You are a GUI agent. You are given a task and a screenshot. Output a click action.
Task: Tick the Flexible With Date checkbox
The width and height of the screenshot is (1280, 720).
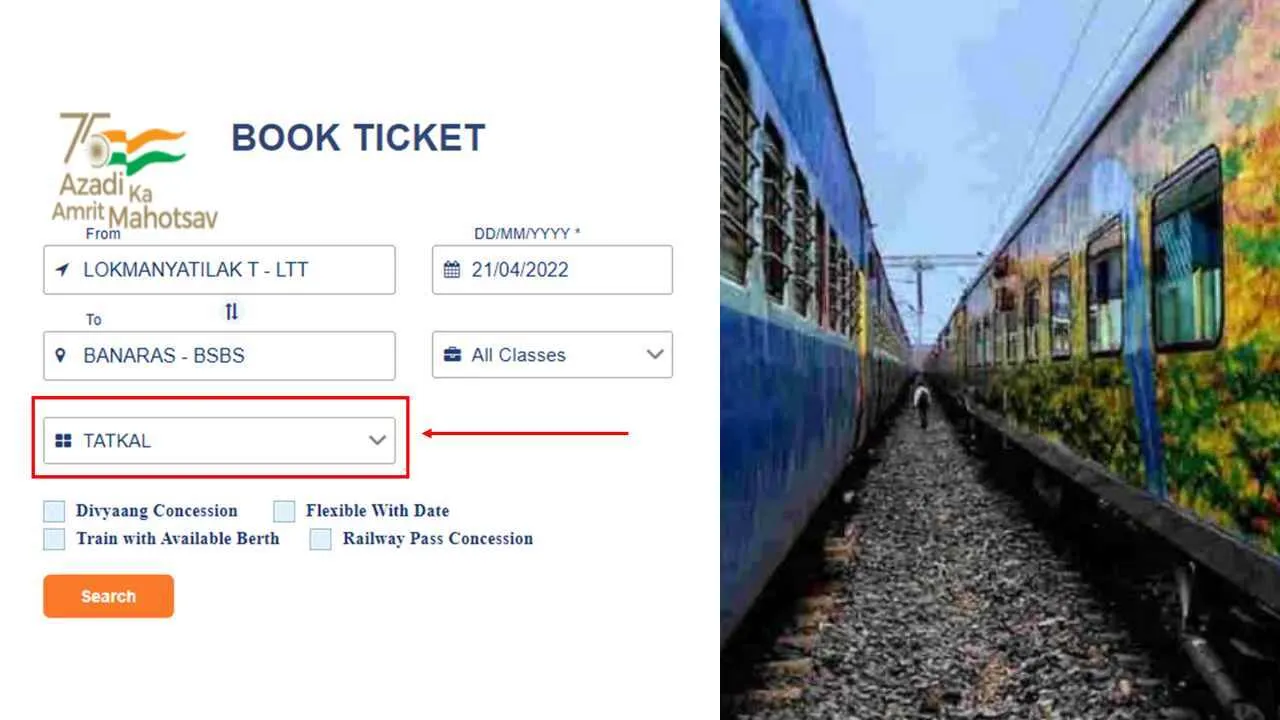(284, 511)
